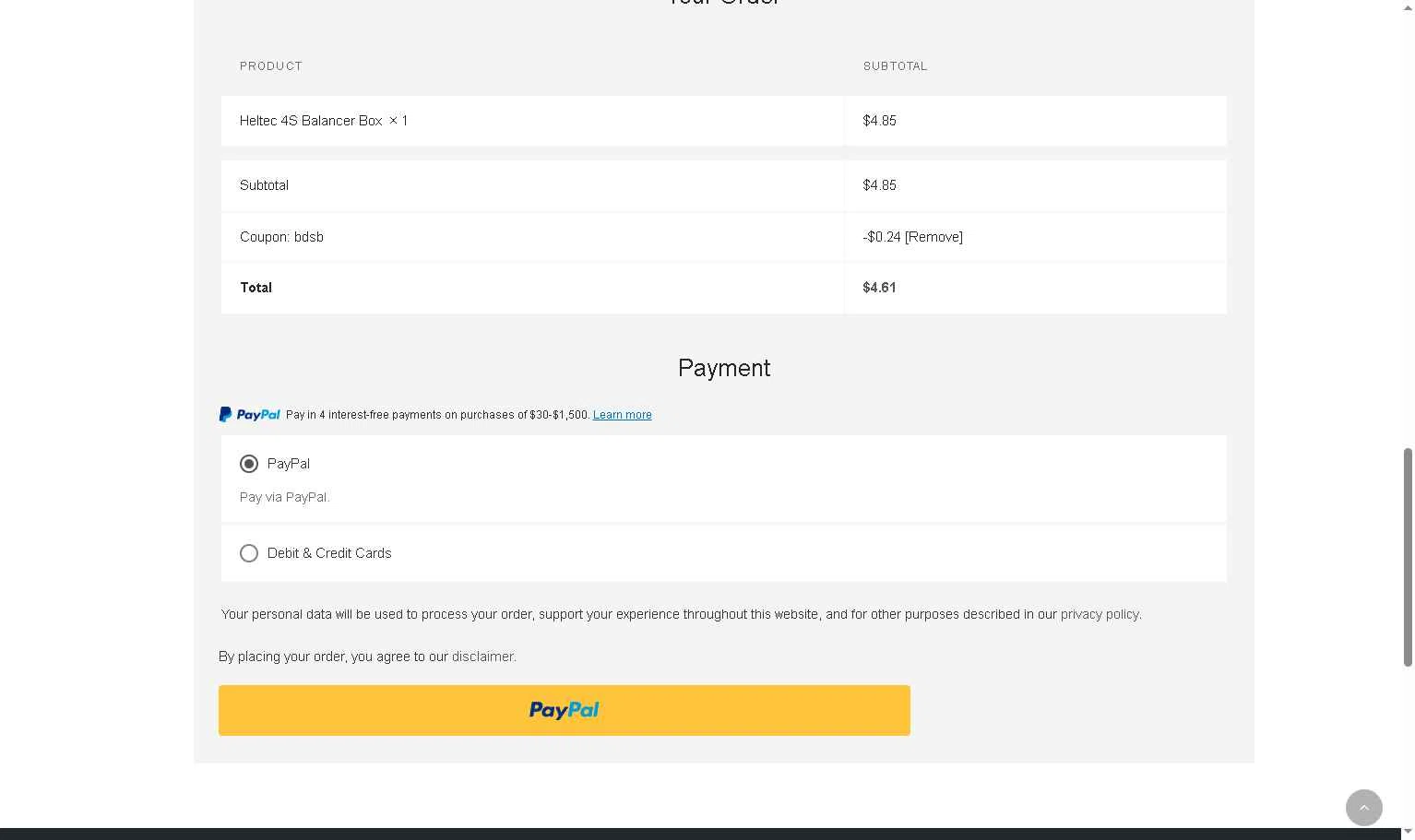Click the back-to-top arrow button
The image size is (1415, 840).
[x=1363, y=808]
